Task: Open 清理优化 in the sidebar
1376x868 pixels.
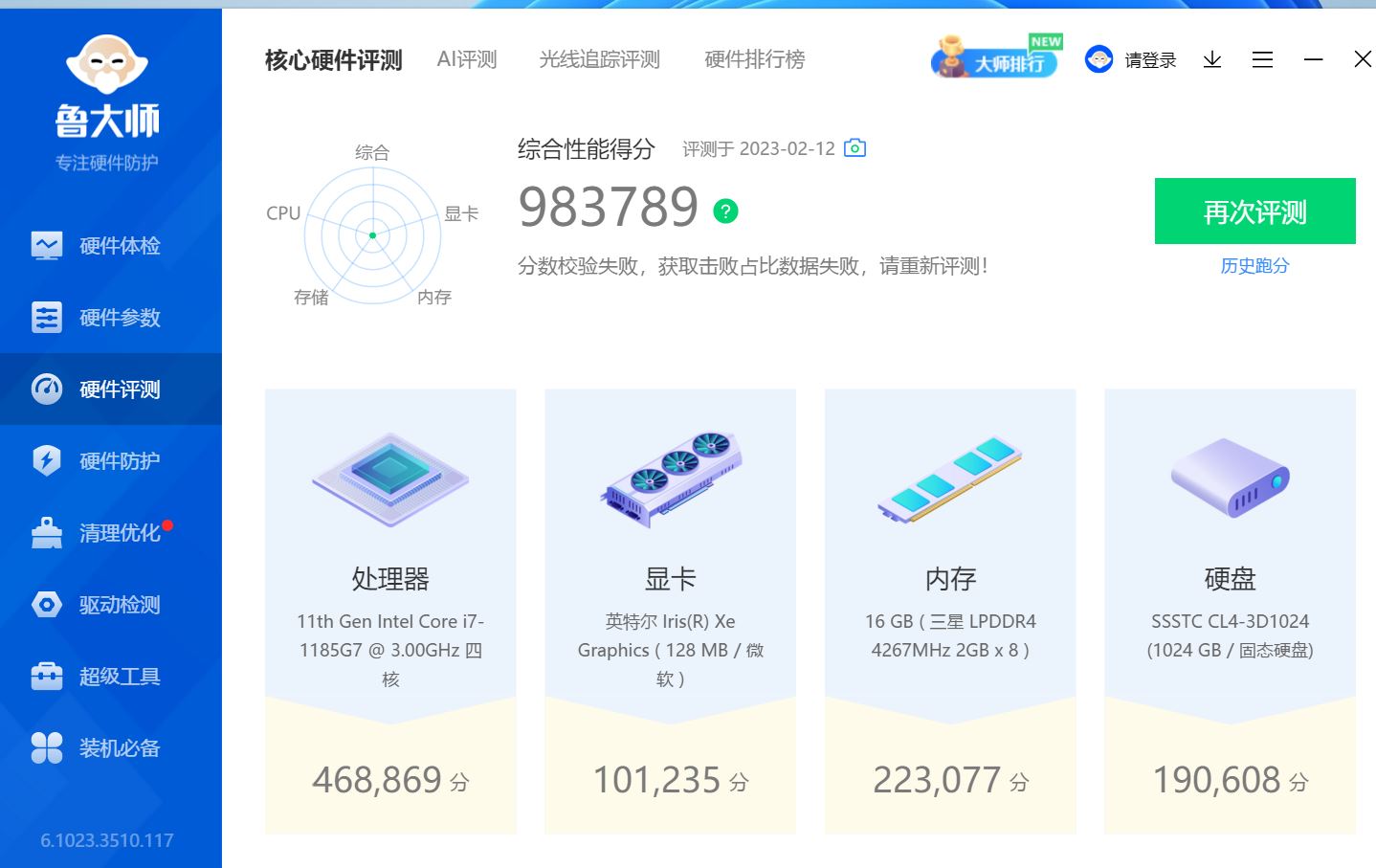Action: [x=111, y=533]
